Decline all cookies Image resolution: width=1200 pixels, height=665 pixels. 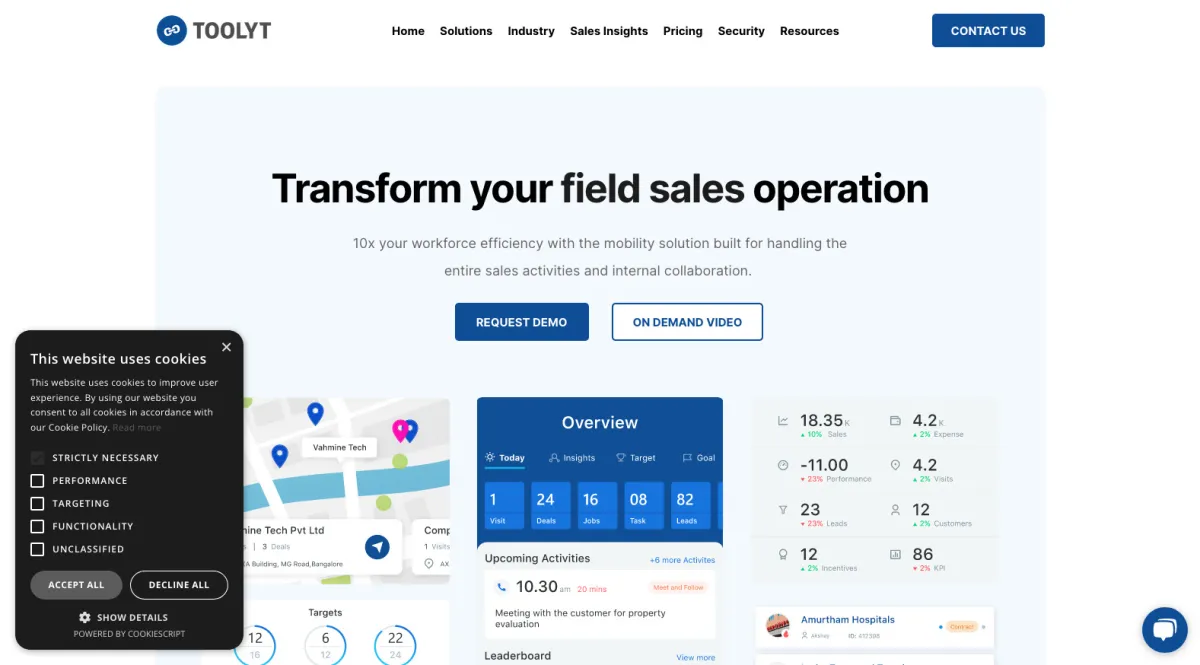point(179,585)
